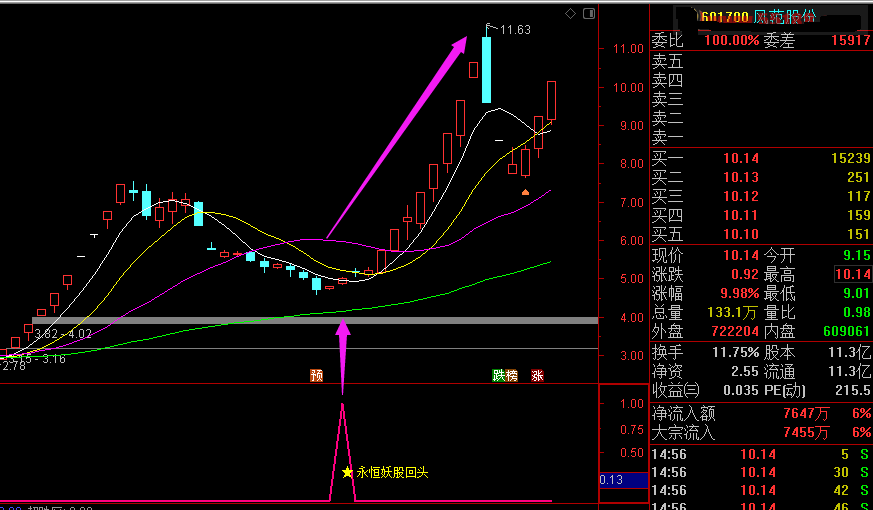Click the boxed 最高 value 10.14
Screen dimensions: 873x510
coord(852,274)
